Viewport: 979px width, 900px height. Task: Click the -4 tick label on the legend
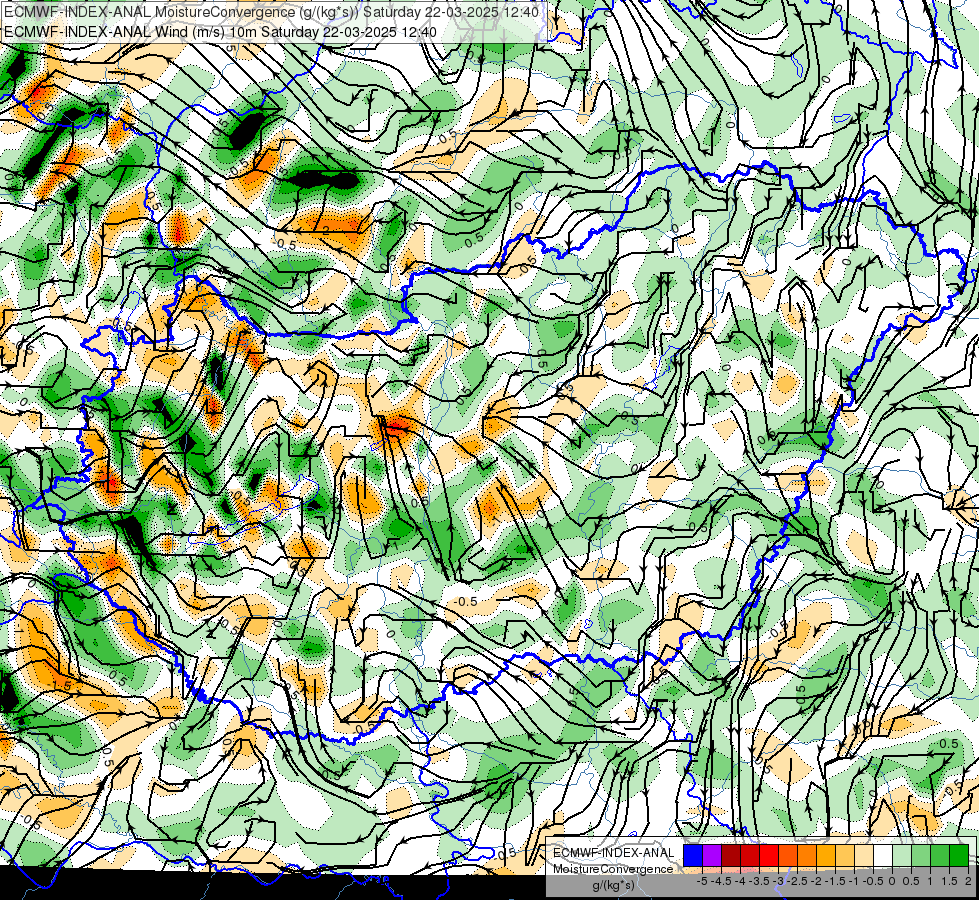point(740,881)
